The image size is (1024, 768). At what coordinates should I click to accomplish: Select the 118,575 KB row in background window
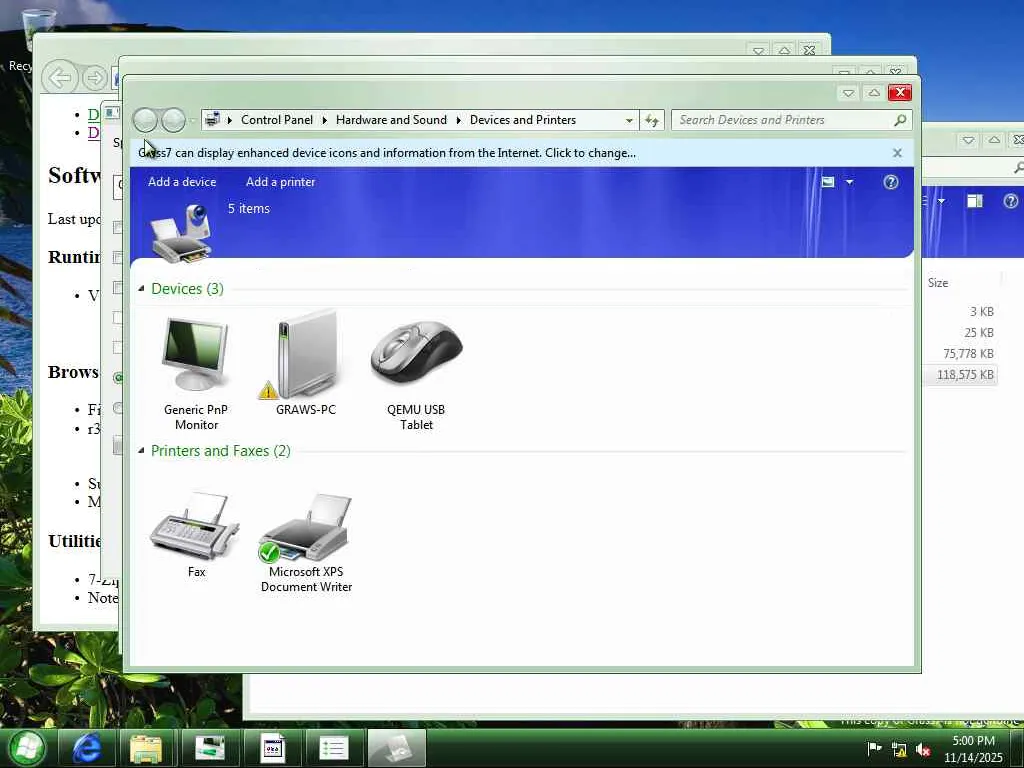[960, 375]
